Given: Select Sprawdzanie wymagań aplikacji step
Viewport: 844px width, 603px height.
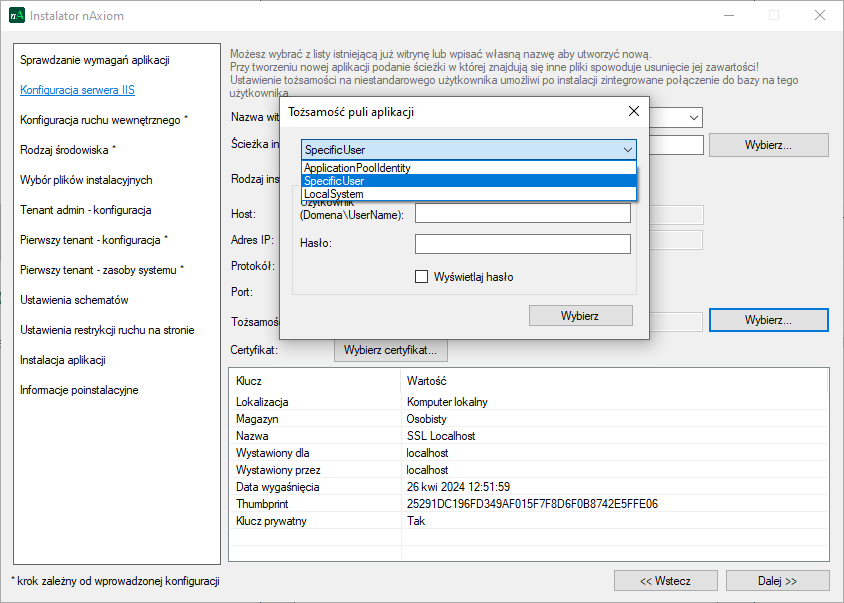Looking at the screenshot, I should 95,60.
